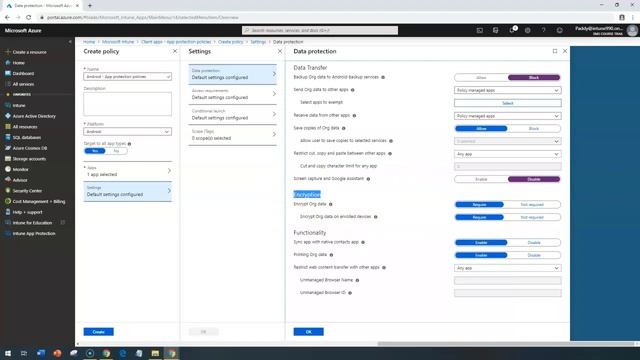The width and height of the screenshot is (640, 360).
Task: Expand Scope (Tags) settings row
Action: (232, 135)
